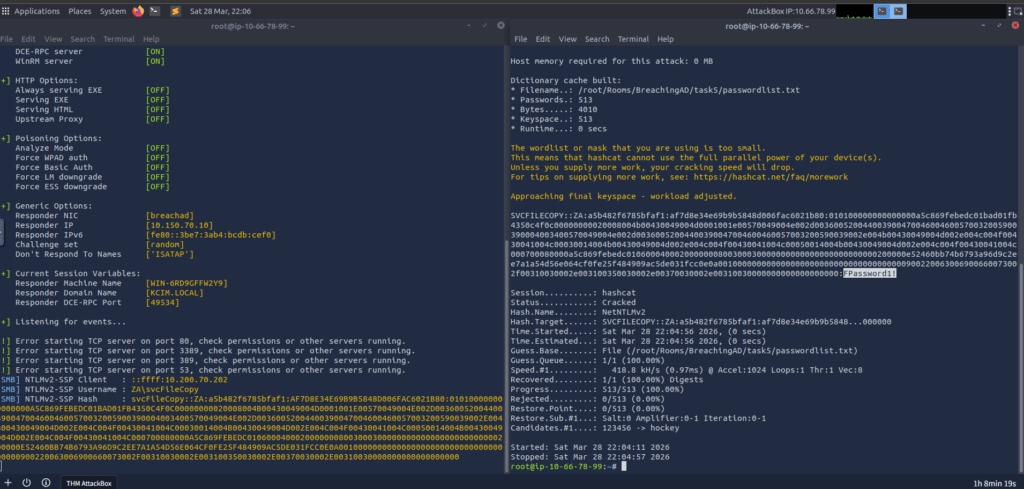Open Terminal menu in right terminal
The height and width of the screenshot is (489, 1024).
tap(633, 39)
